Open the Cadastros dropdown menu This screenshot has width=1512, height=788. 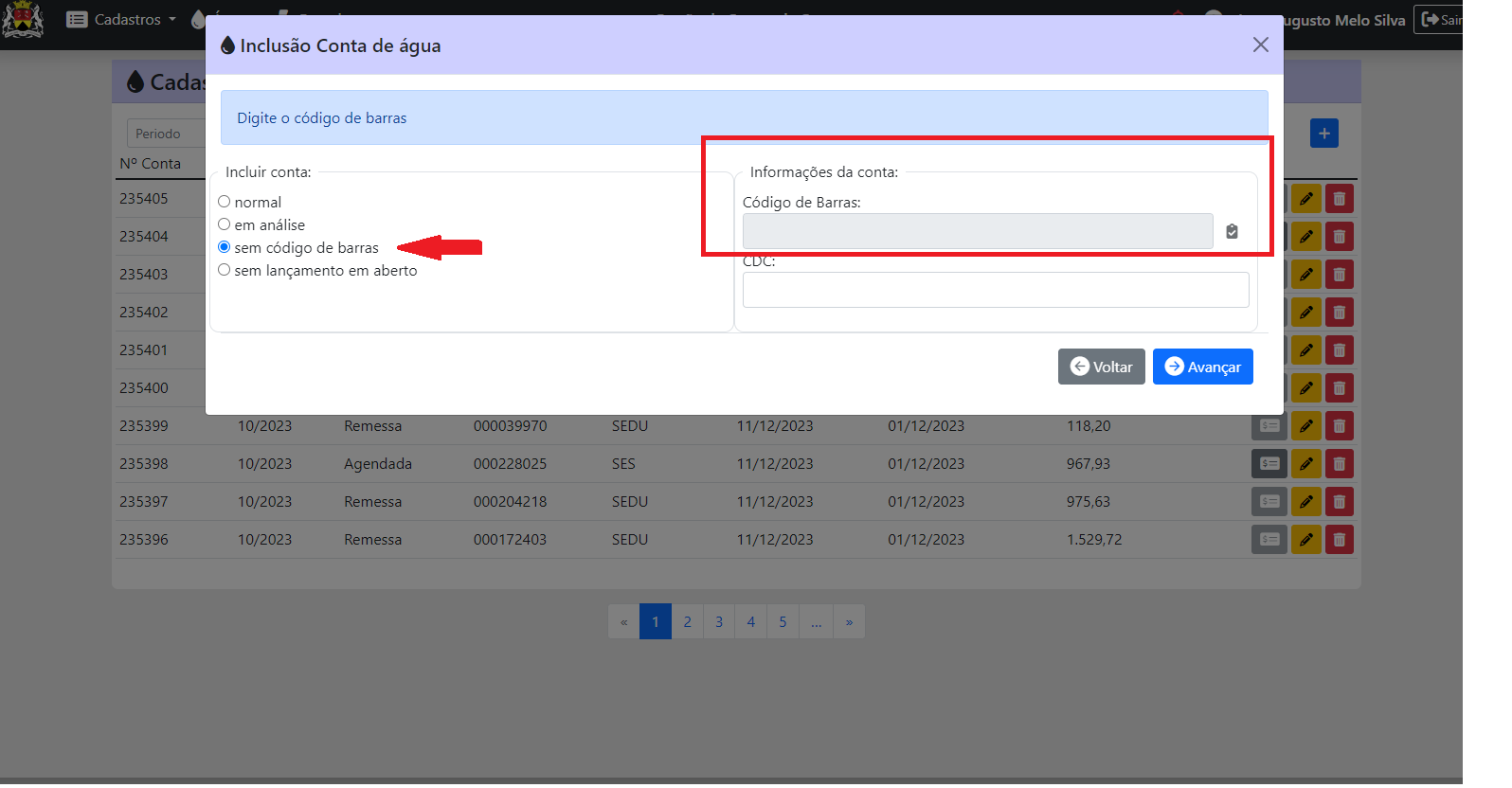coord(122,19)
